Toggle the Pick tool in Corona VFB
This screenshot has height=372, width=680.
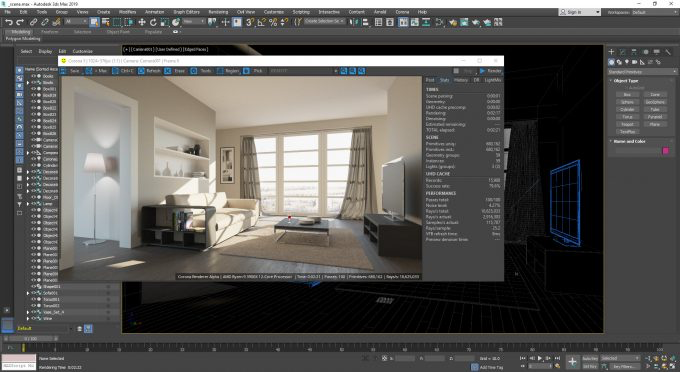pyautogui.click(x=253, y=71)
